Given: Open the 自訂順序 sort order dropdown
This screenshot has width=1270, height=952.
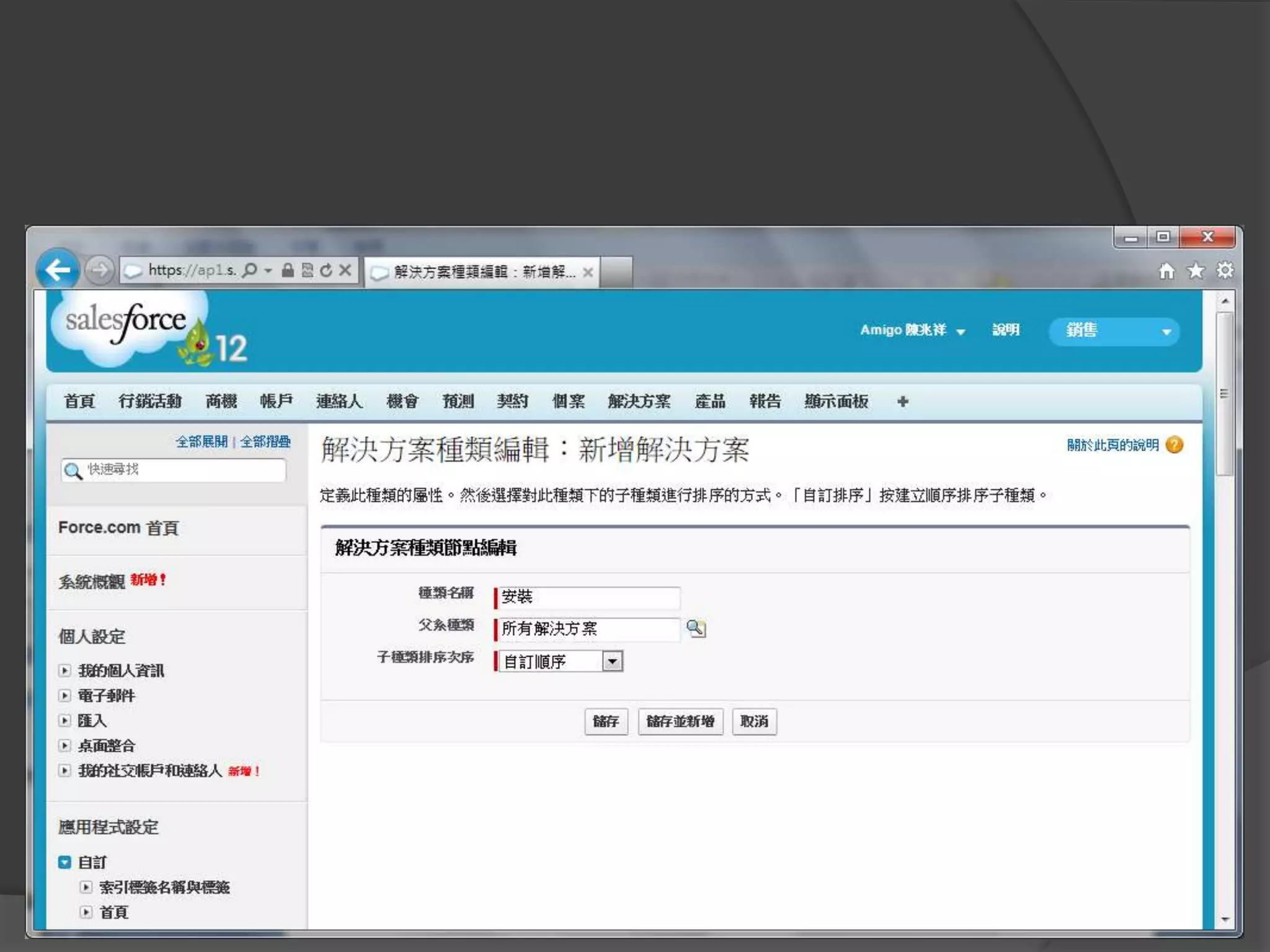Looking at the screenshot, I should click(x=612, y=661).
